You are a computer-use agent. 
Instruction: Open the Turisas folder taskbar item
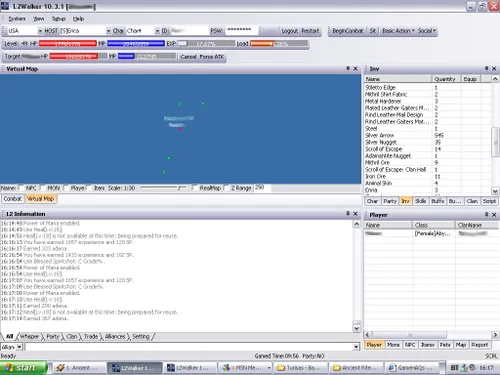click(300, 368)
